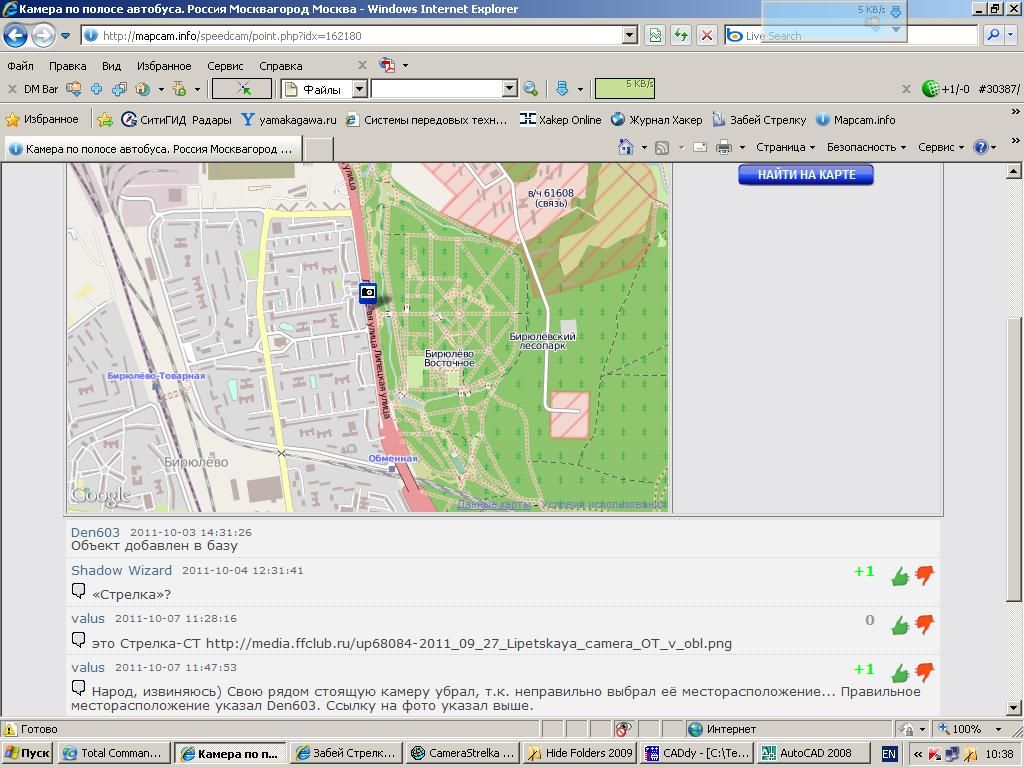The width and height of the screenshot is (1024, 768).
Task: Click the НАЙТИ НА КАРТЕ button
Action: click(x=806, y=174)
